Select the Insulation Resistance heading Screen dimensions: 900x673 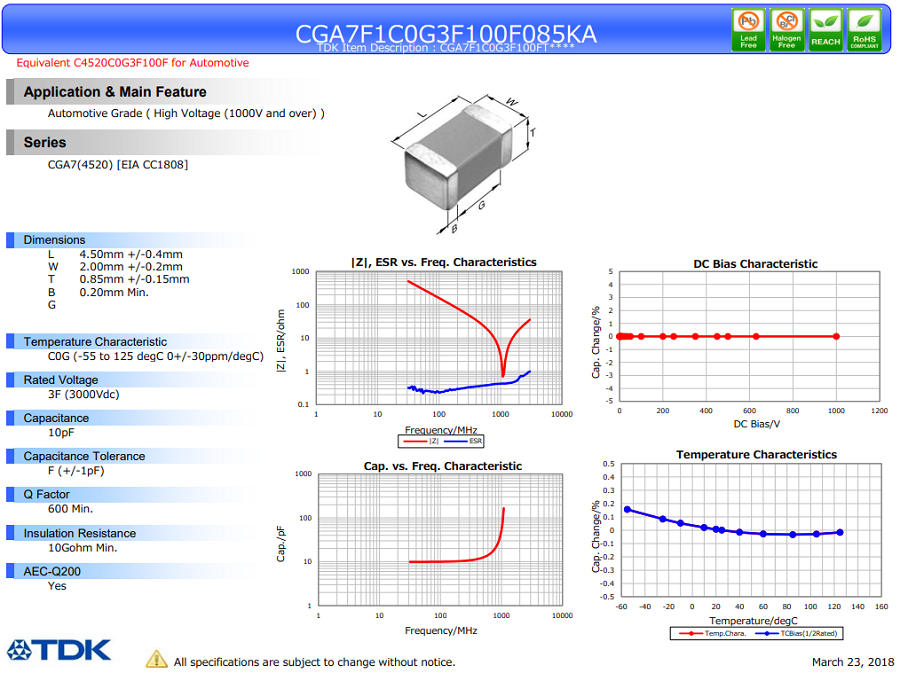pyautogui.click(x=80, y=534)
